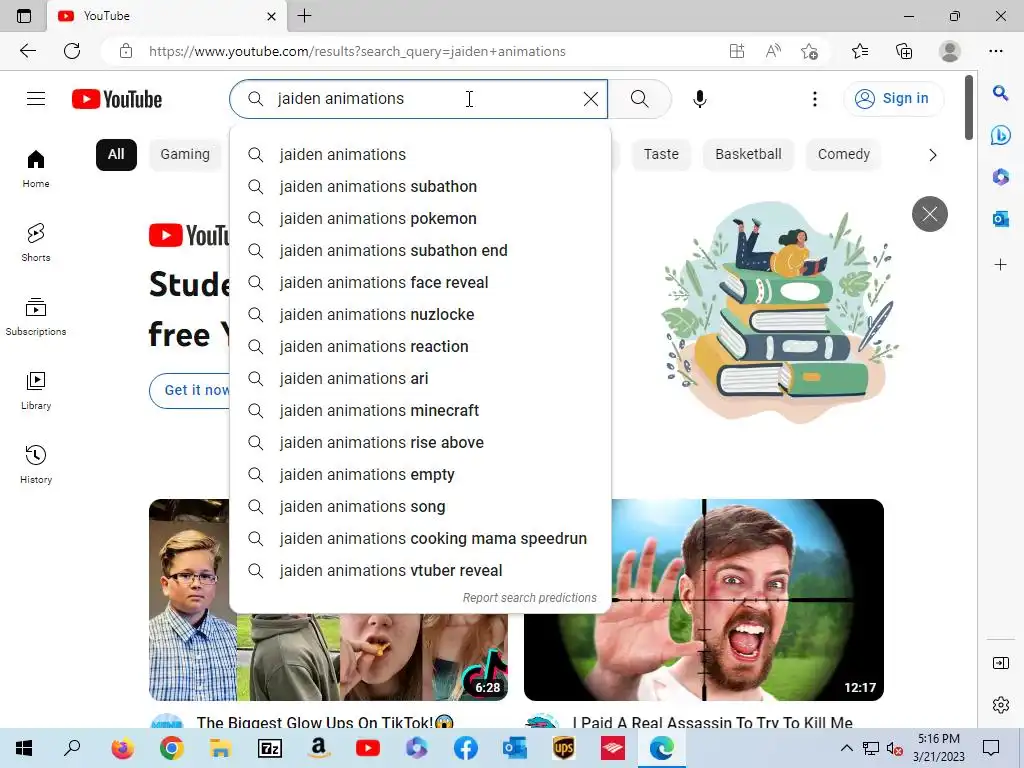The height and width of the screenshot is (768, 1024).
Task: Open Windows Start menu
Action: pyautogui.click(x=24, y=748)
